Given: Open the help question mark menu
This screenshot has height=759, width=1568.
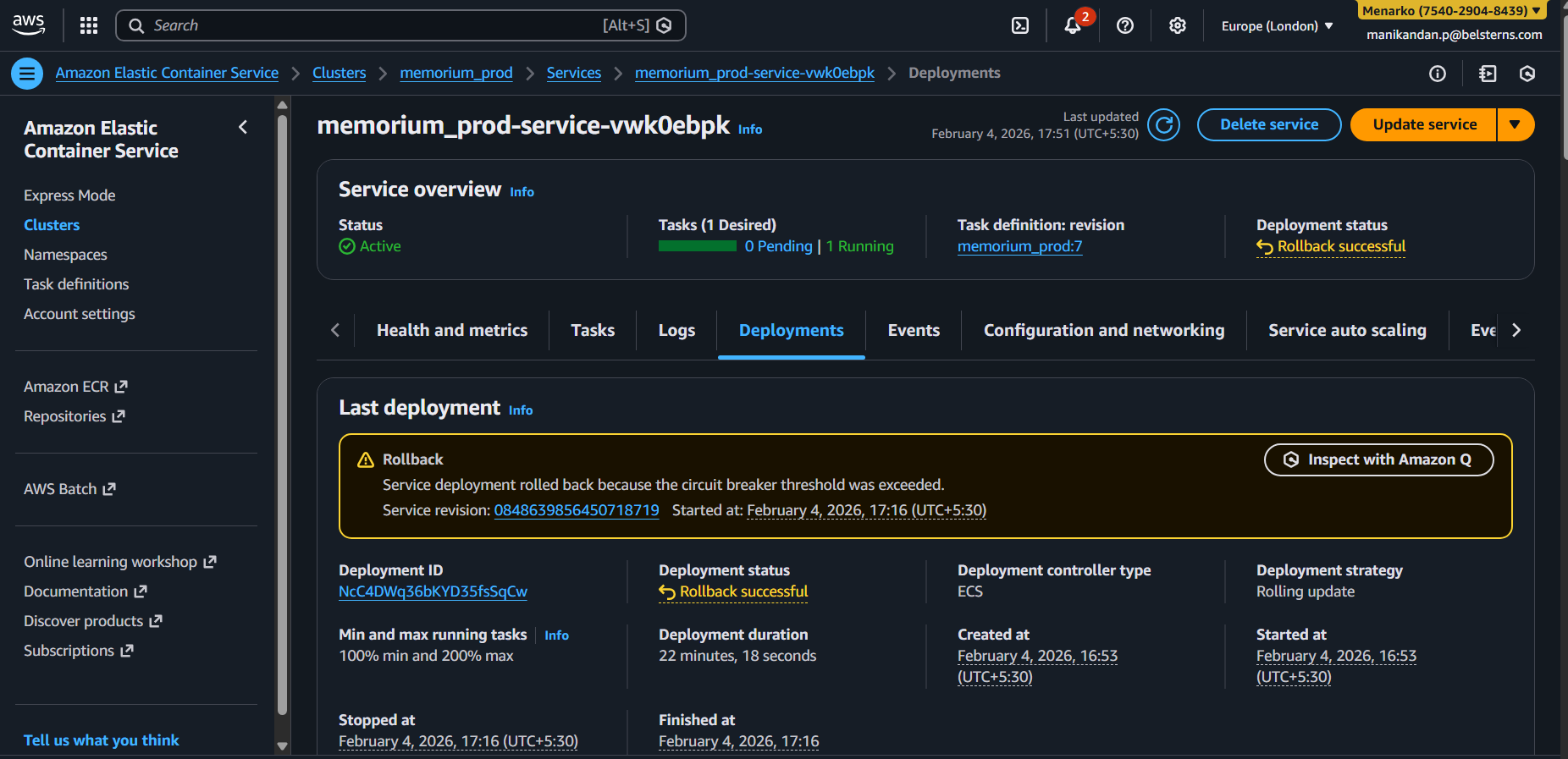Looking at the screenshot, I should 1125,25.
